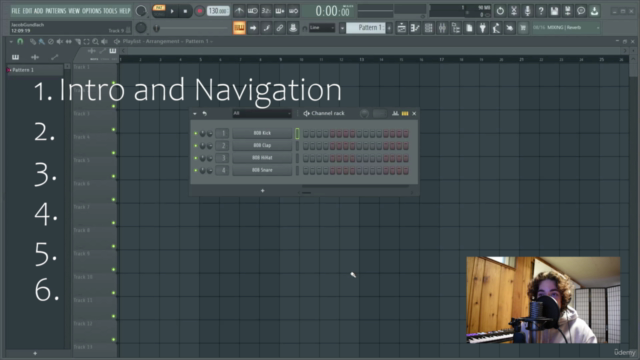Toggle the countdown before recording icon
The height and width of the screenshot is (360, 640).
click(266, 11)
